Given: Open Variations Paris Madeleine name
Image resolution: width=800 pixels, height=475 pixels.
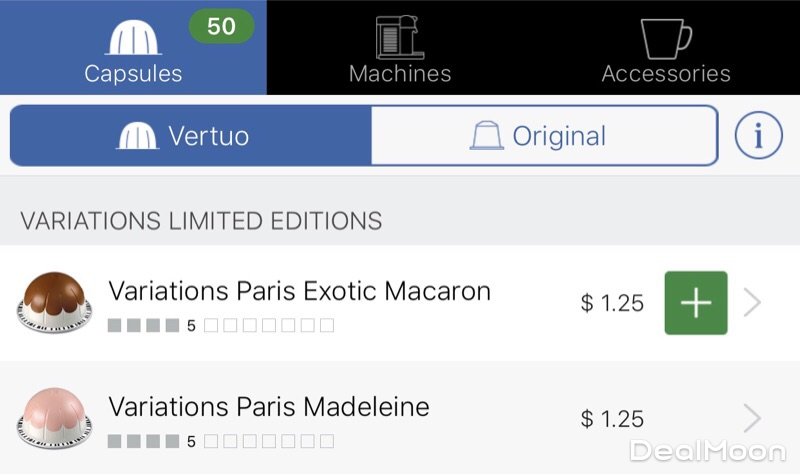Looking at the screenshot, I should click(x=268, y=407).
